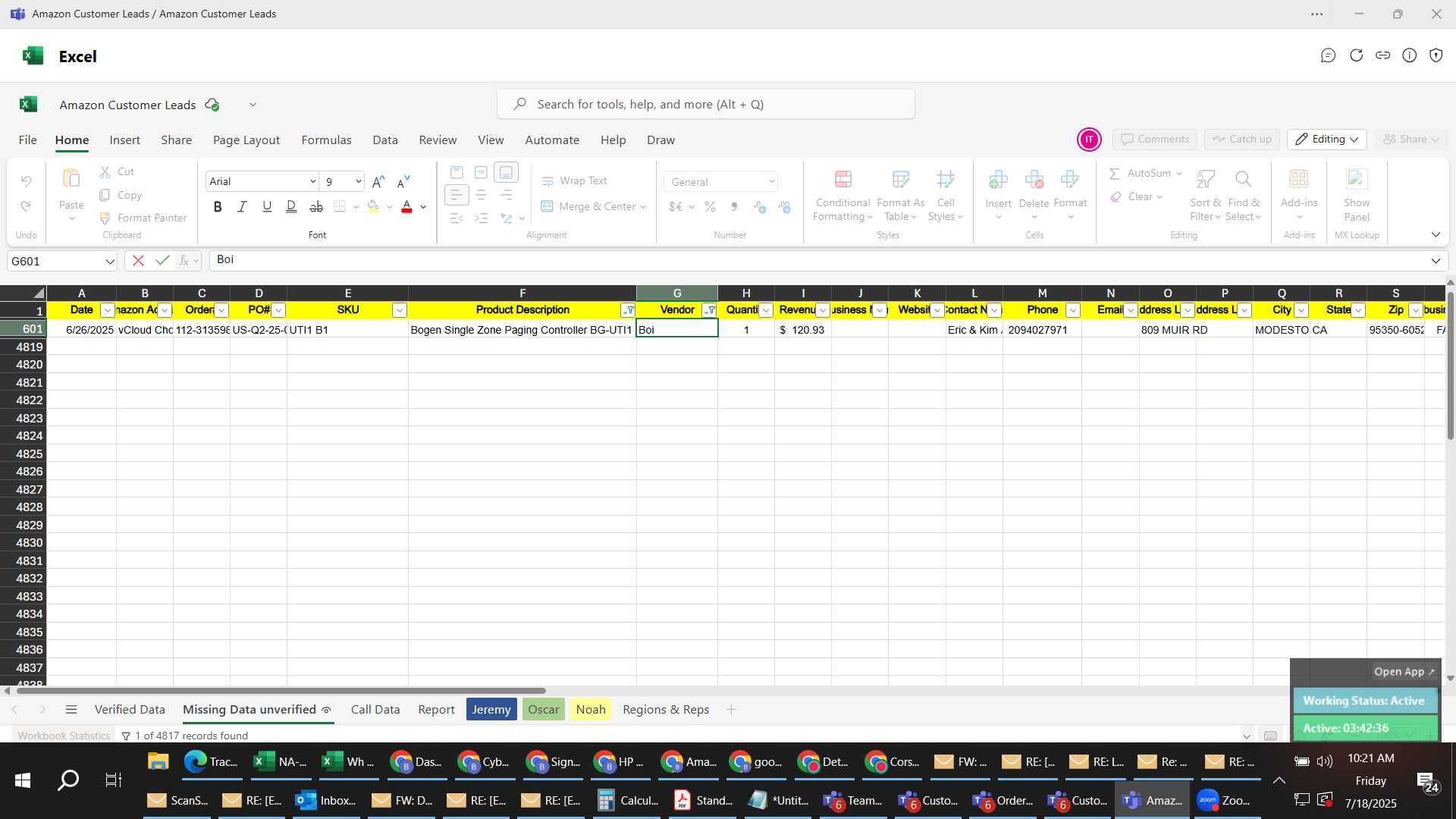
Task: Toggle middle align vertical alignment
Action: coord(481,172)
